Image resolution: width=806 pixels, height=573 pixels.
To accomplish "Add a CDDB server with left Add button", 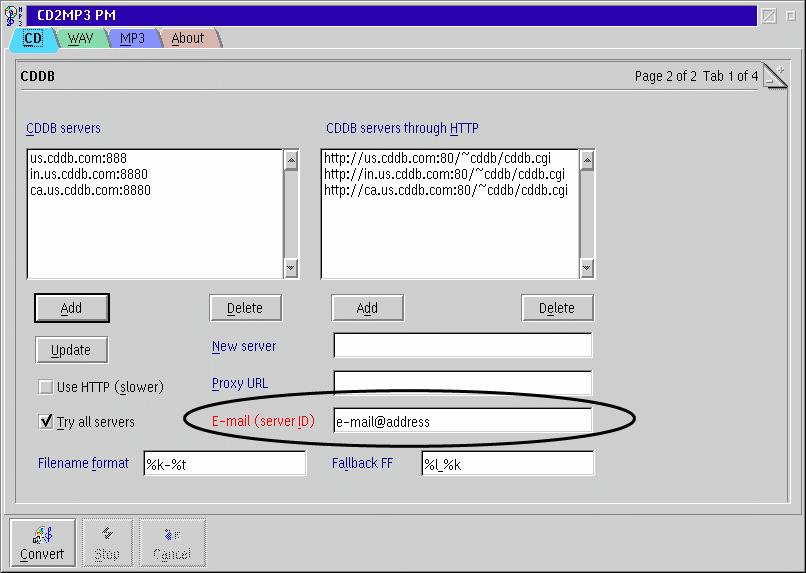I will [71, 308].
